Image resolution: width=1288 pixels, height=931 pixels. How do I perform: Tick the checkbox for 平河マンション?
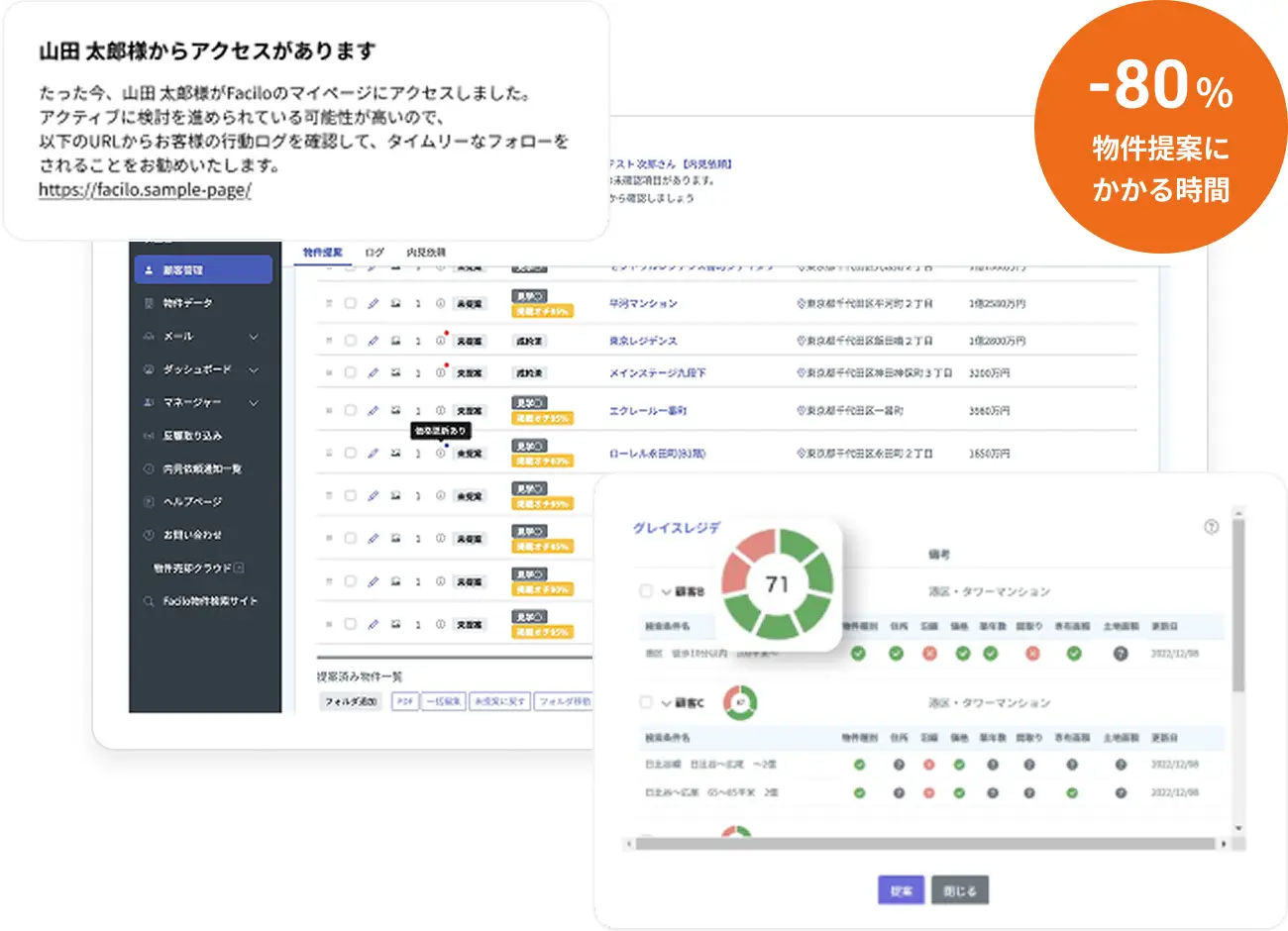pos(350,304)
